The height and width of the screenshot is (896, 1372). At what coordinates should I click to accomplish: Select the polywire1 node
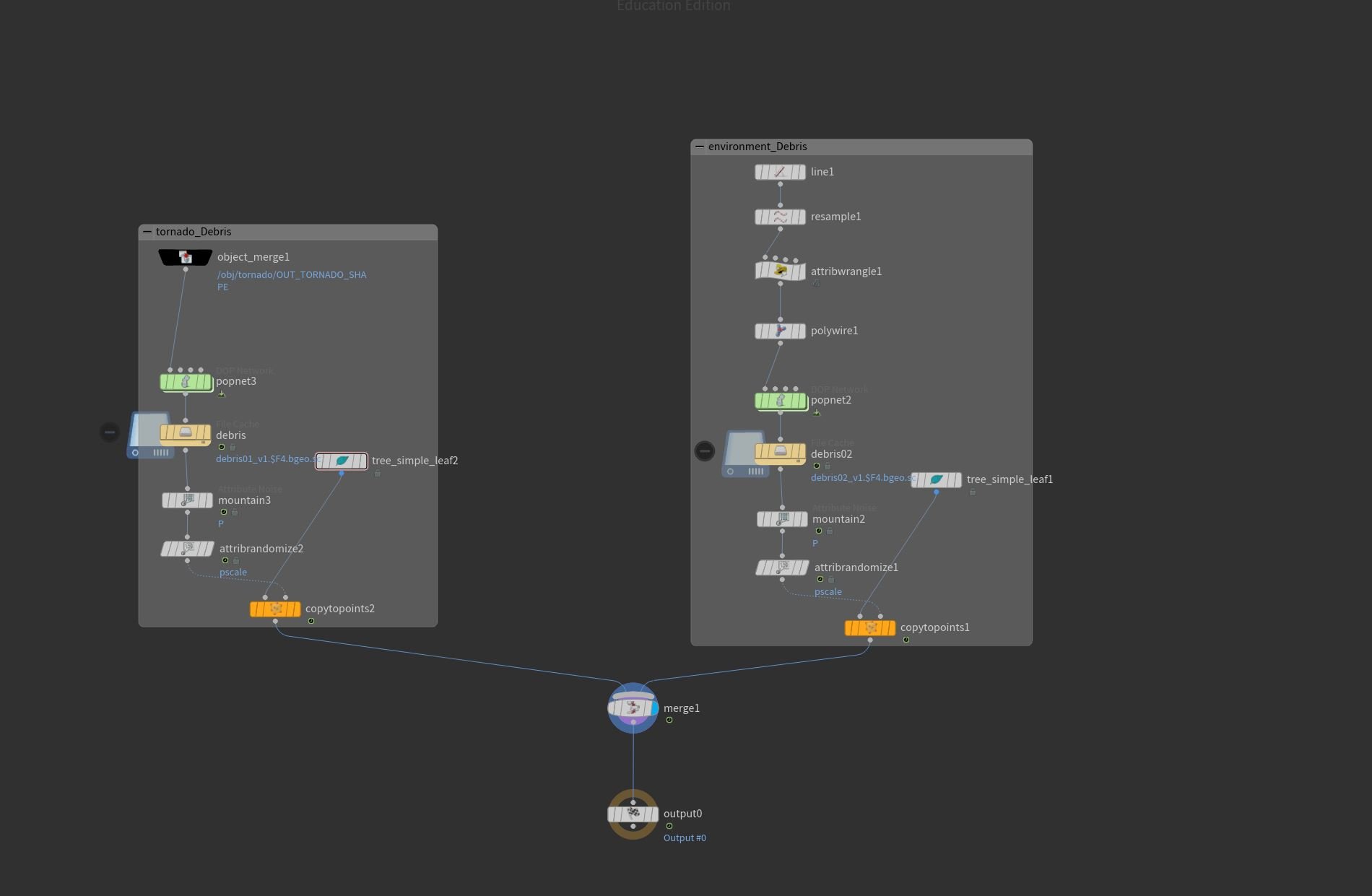(780, 331)
